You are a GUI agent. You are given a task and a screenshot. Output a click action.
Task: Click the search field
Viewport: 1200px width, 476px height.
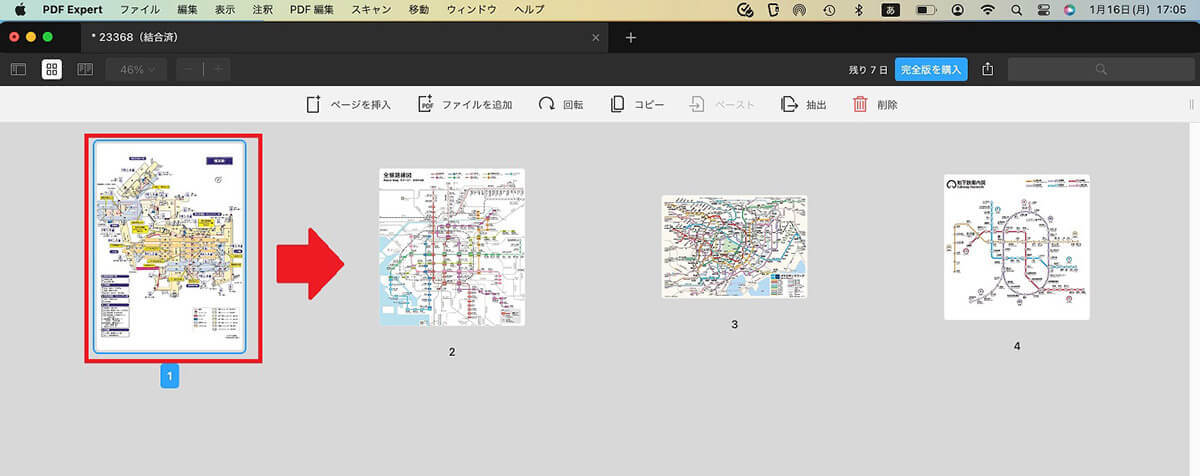tap(1100, 69)
